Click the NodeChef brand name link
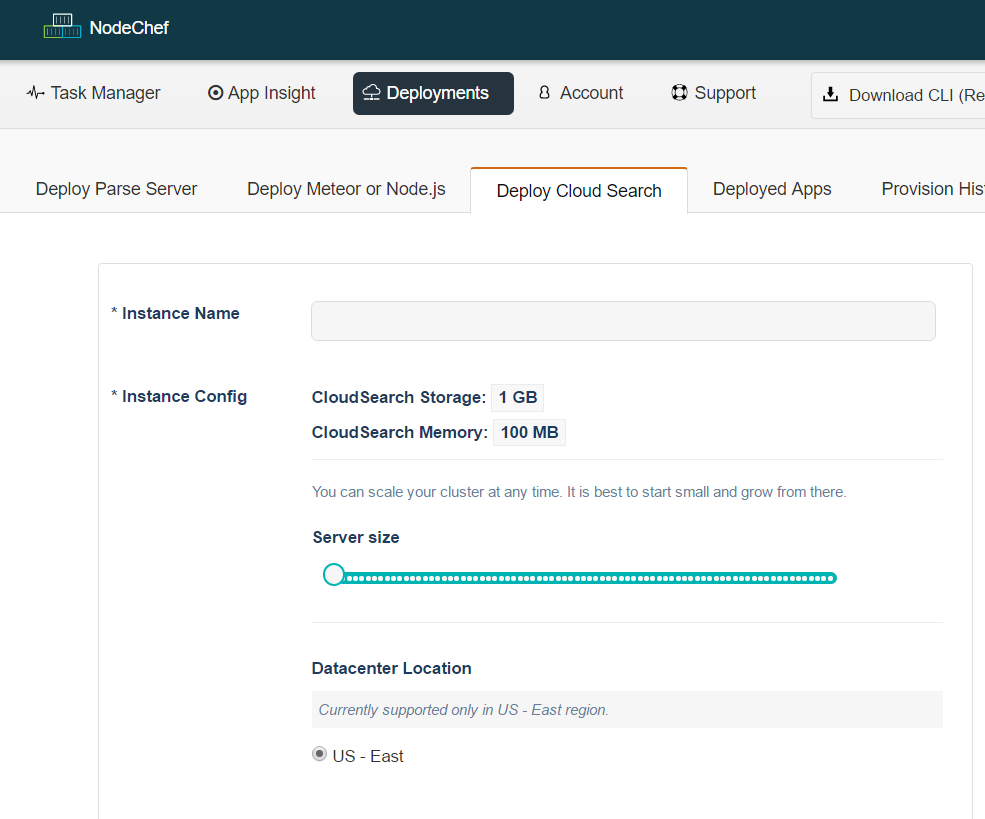This screenshot has width=985, height=819. click(129, 28)
